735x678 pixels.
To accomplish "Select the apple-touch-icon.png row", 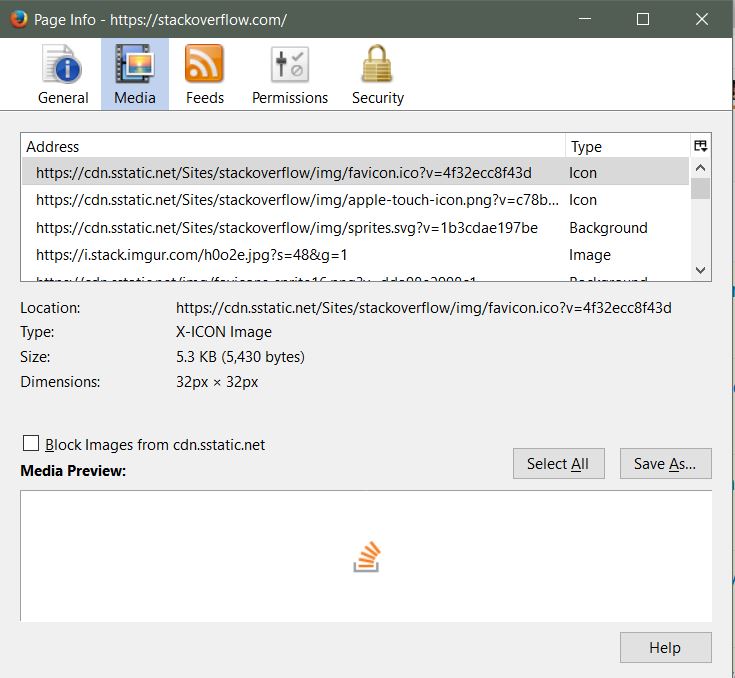I will pos(355,200).
